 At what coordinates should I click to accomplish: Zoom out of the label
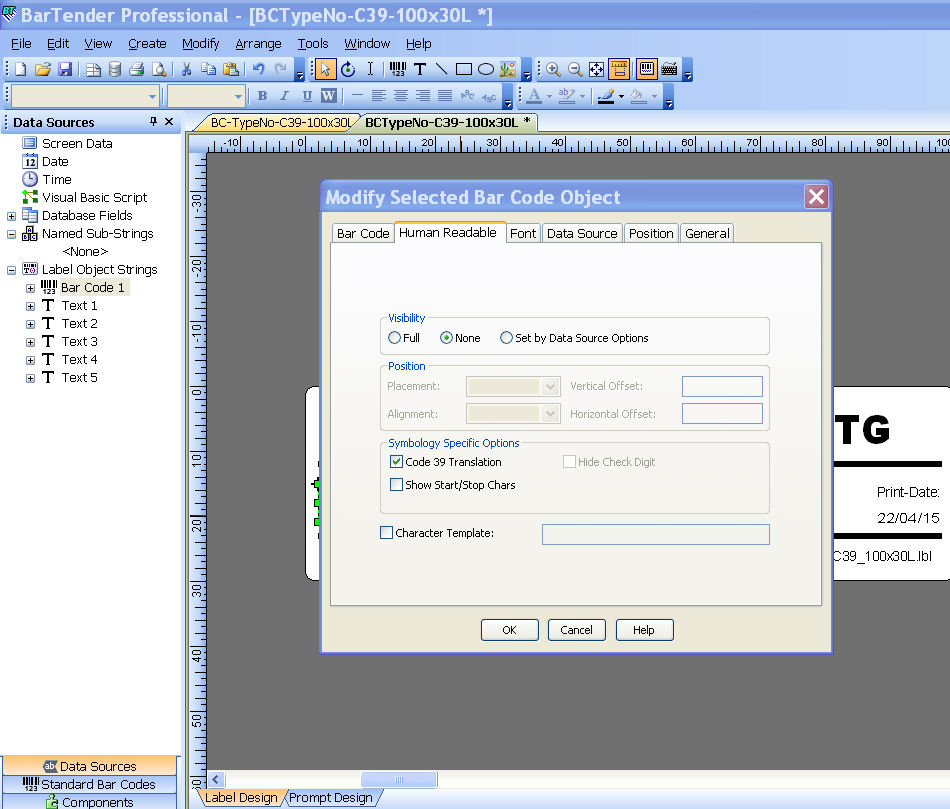(x=575, y=69)
